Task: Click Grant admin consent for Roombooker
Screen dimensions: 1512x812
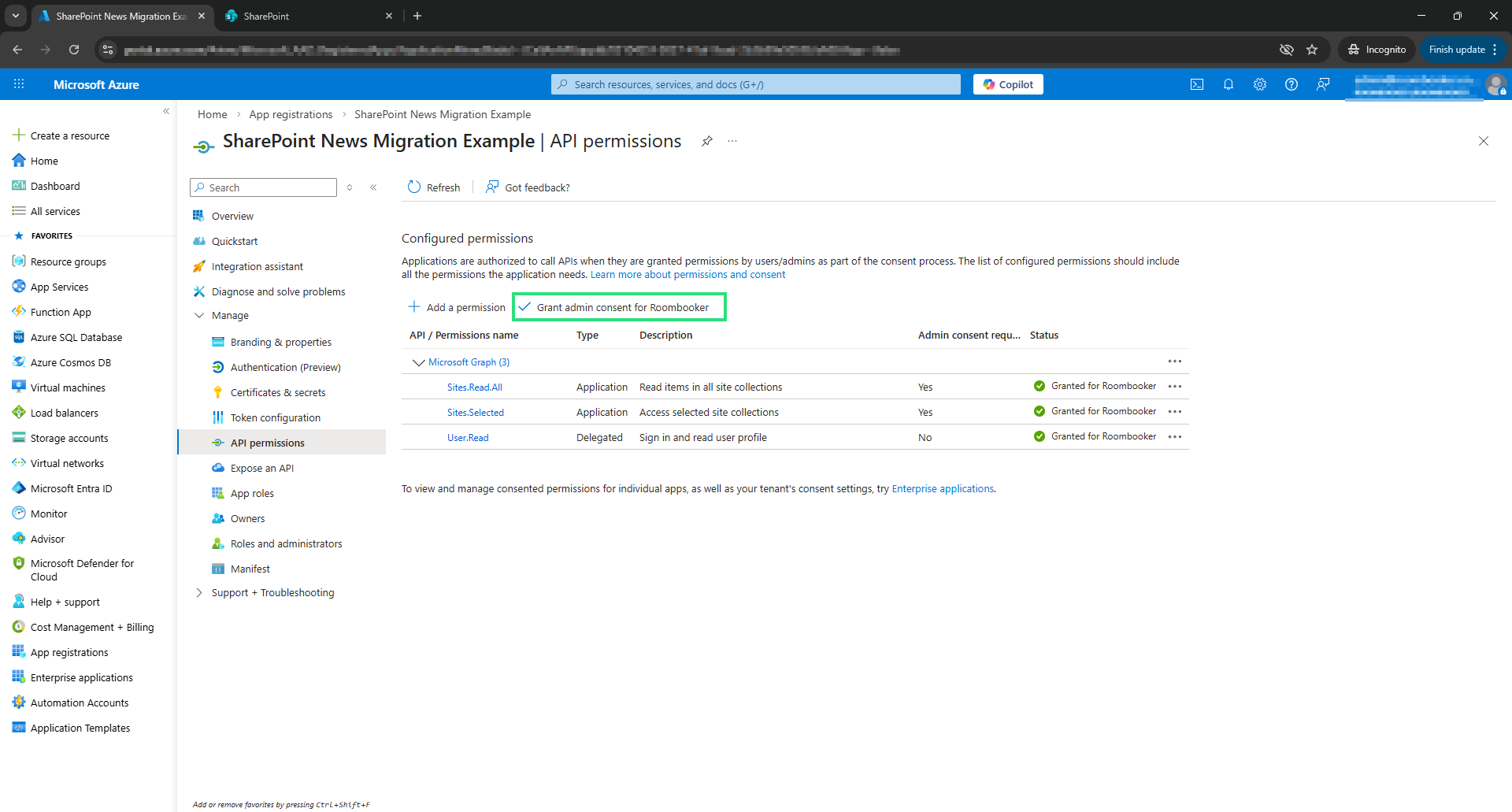Action: (619, 307)
